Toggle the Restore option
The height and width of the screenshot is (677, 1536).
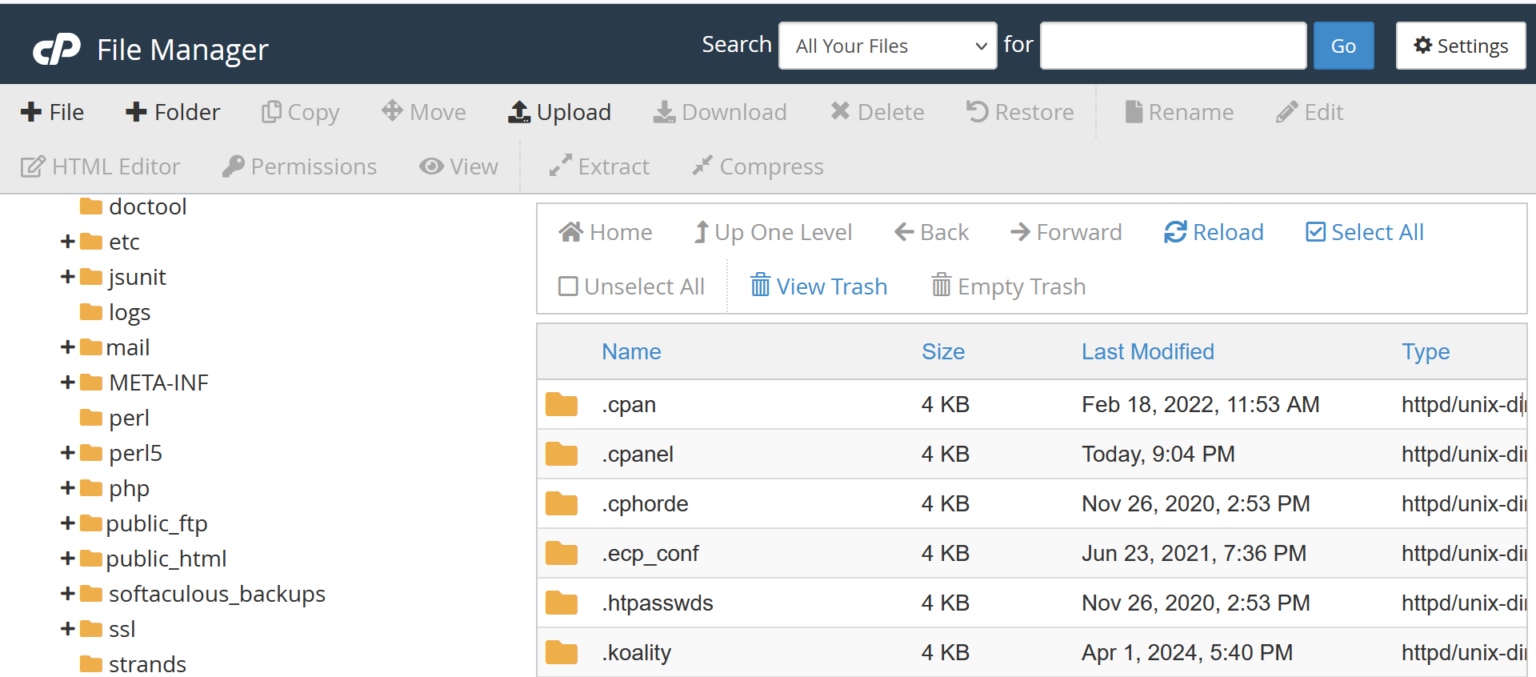(1019, 111)
